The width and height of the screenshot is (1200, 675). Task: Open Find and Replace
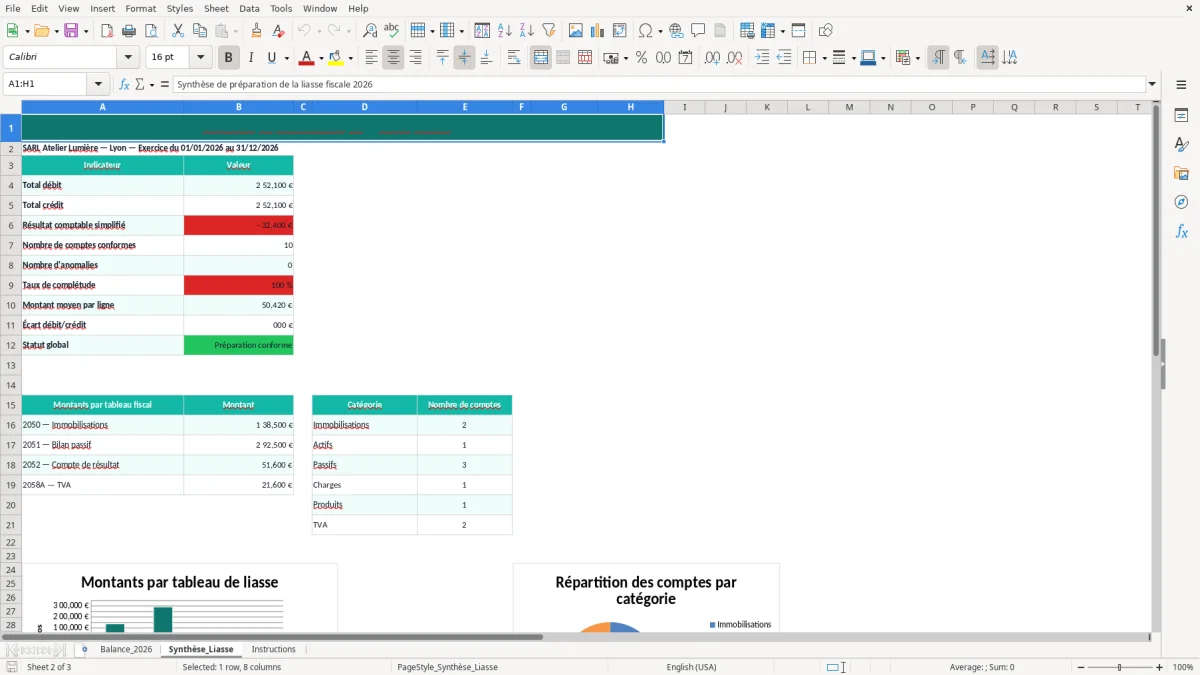tap(370, 31)
